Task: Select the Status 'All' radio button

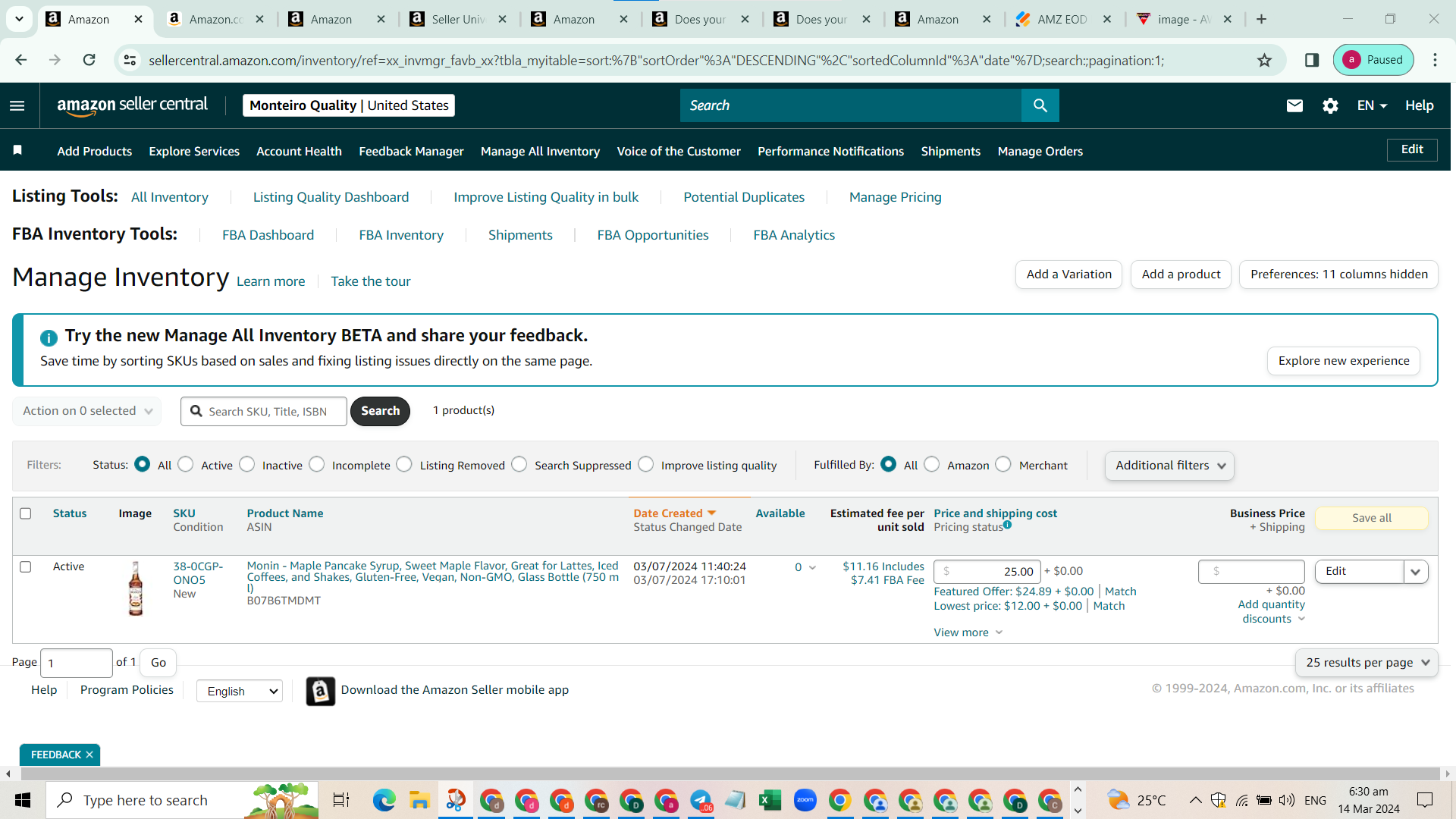Action: tap(142, 464)
